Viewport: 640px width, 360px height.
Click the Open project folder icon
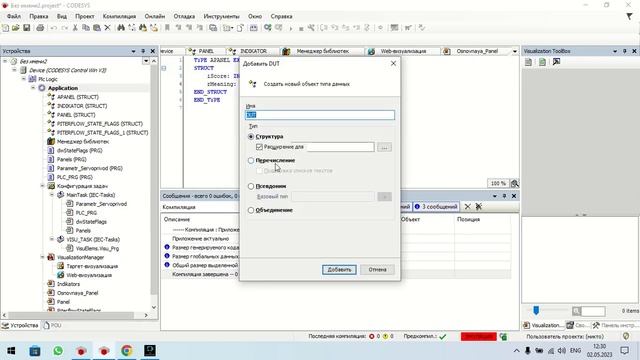pos(16,28)
